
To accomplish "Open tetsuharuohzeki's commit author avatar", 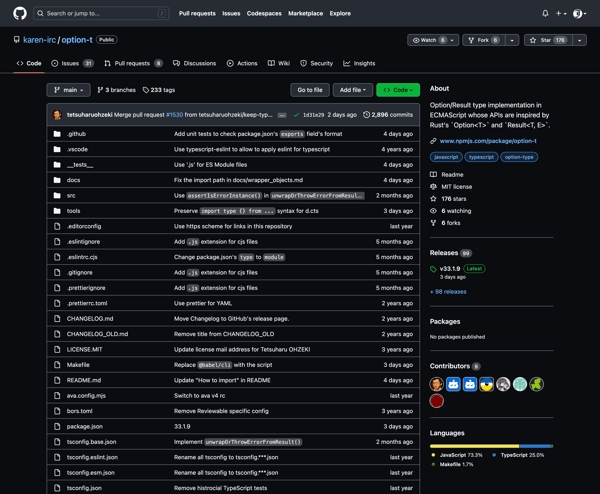I will click(x=57, y=115).
